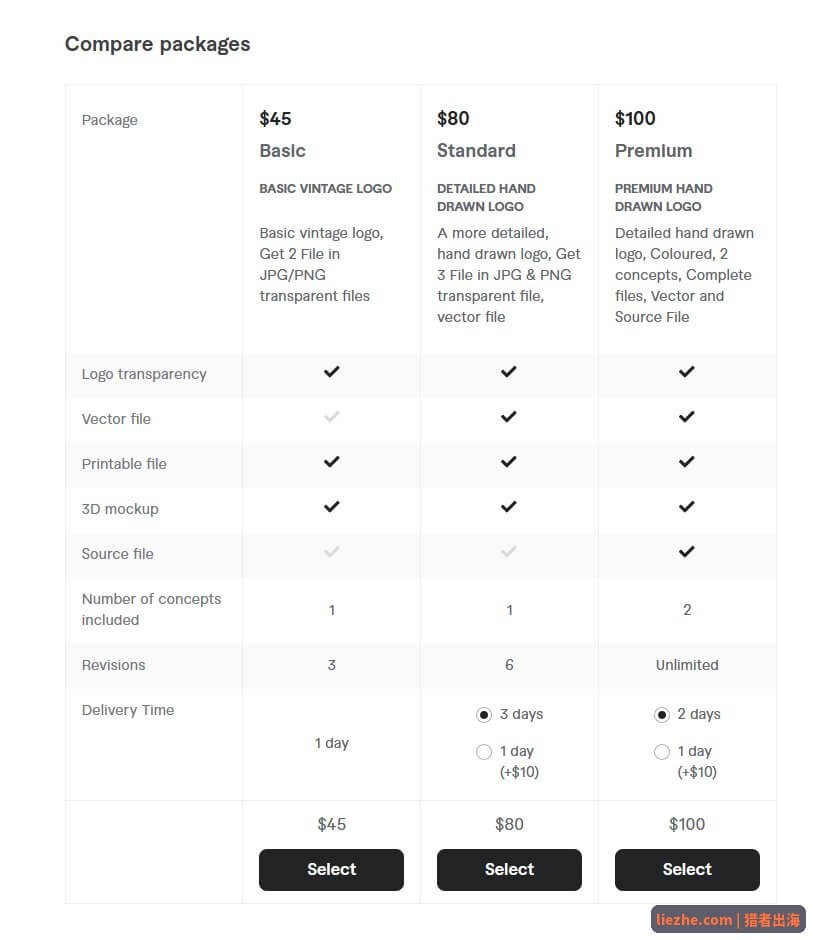Click the Compare packages heading

click(158, 44)
